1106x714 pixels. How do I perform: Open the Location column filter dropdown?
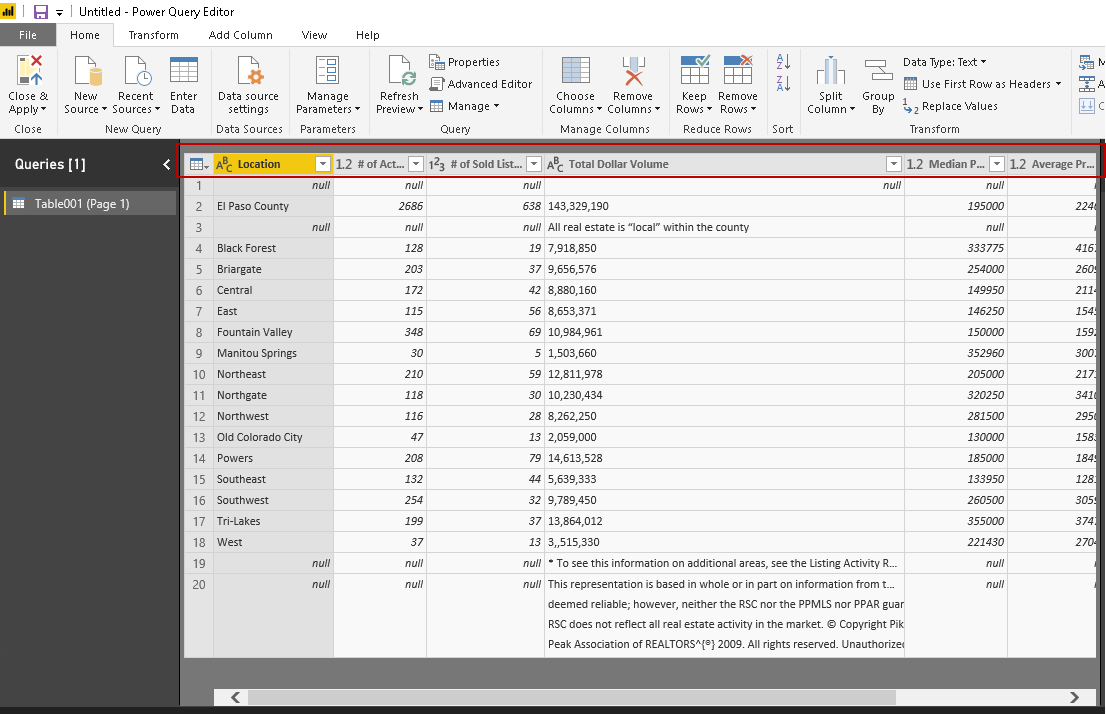(x=322, y=164)
